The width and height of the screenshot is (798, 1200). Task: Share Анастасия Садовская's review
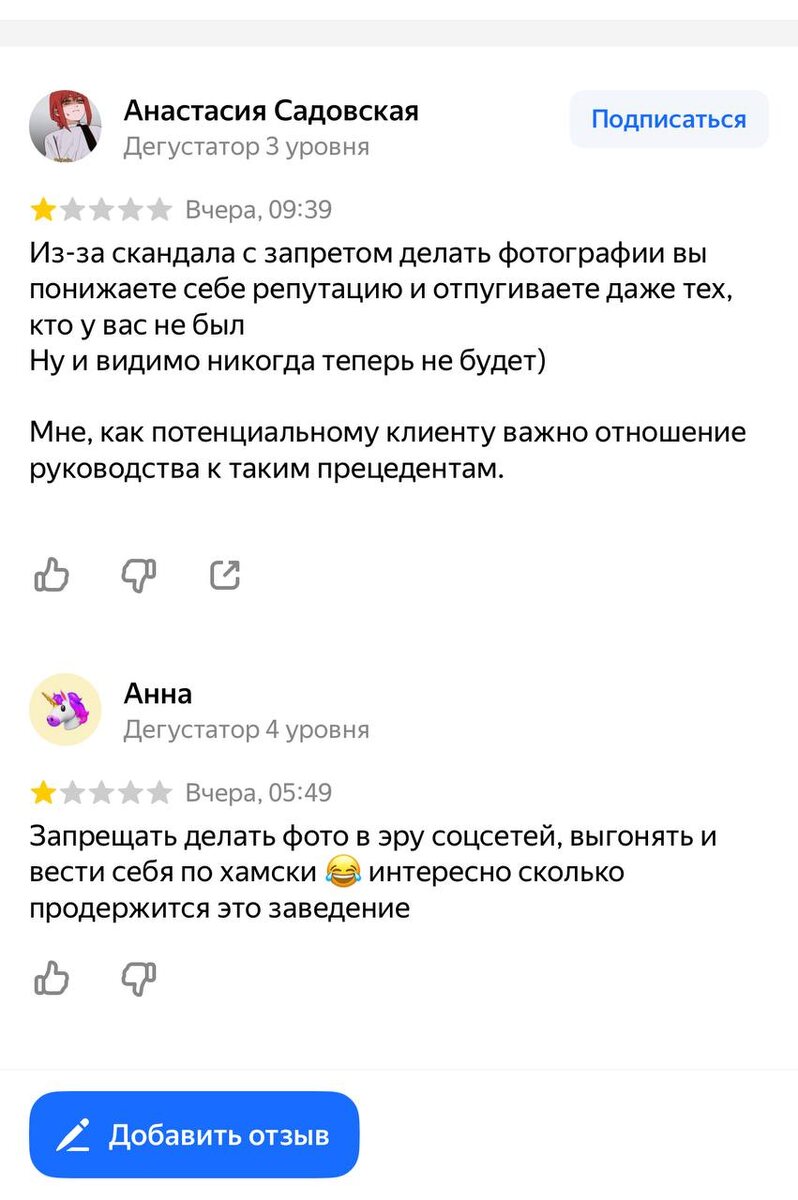tap(226, 575)
